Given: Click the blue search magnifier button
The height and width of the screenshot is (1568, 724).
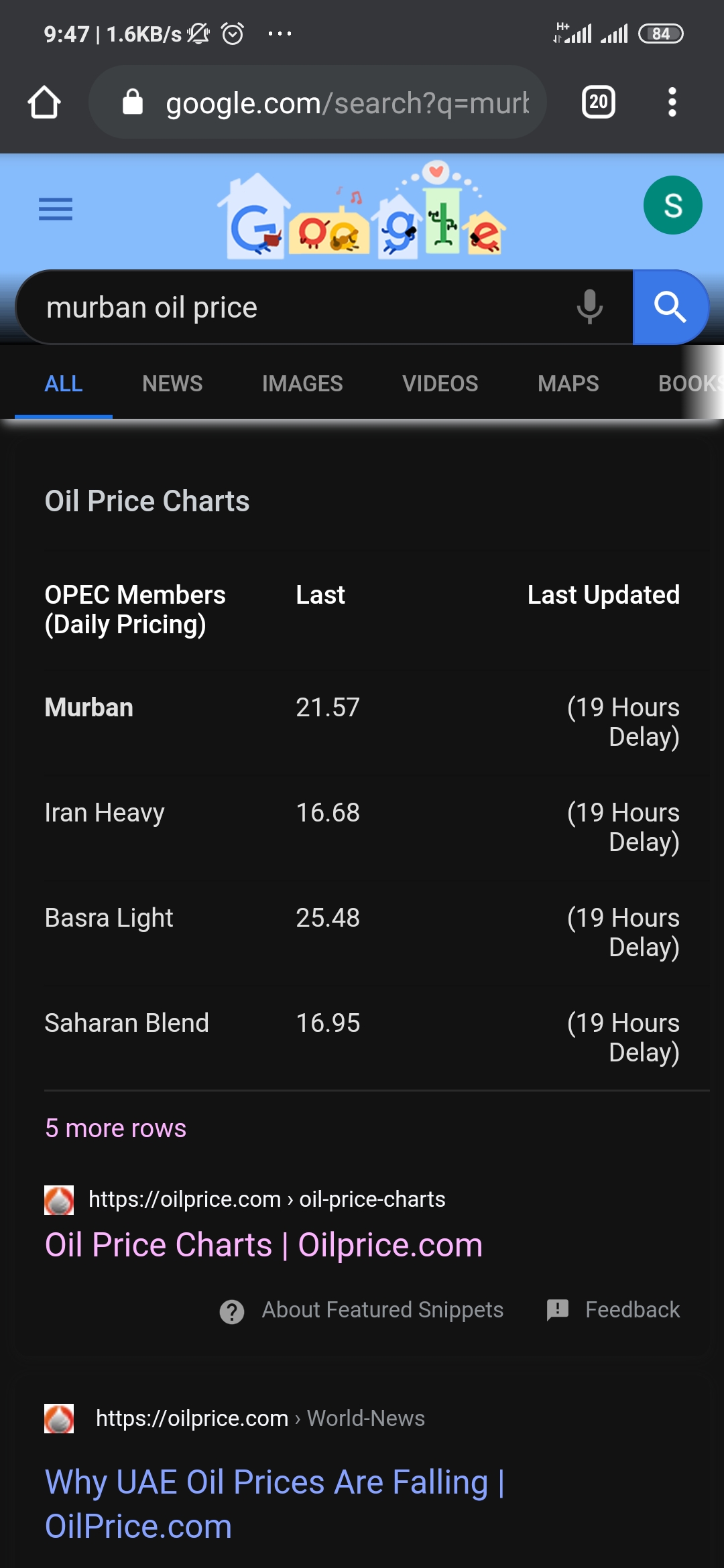Looking at the screenshot, I should (670, 307).
